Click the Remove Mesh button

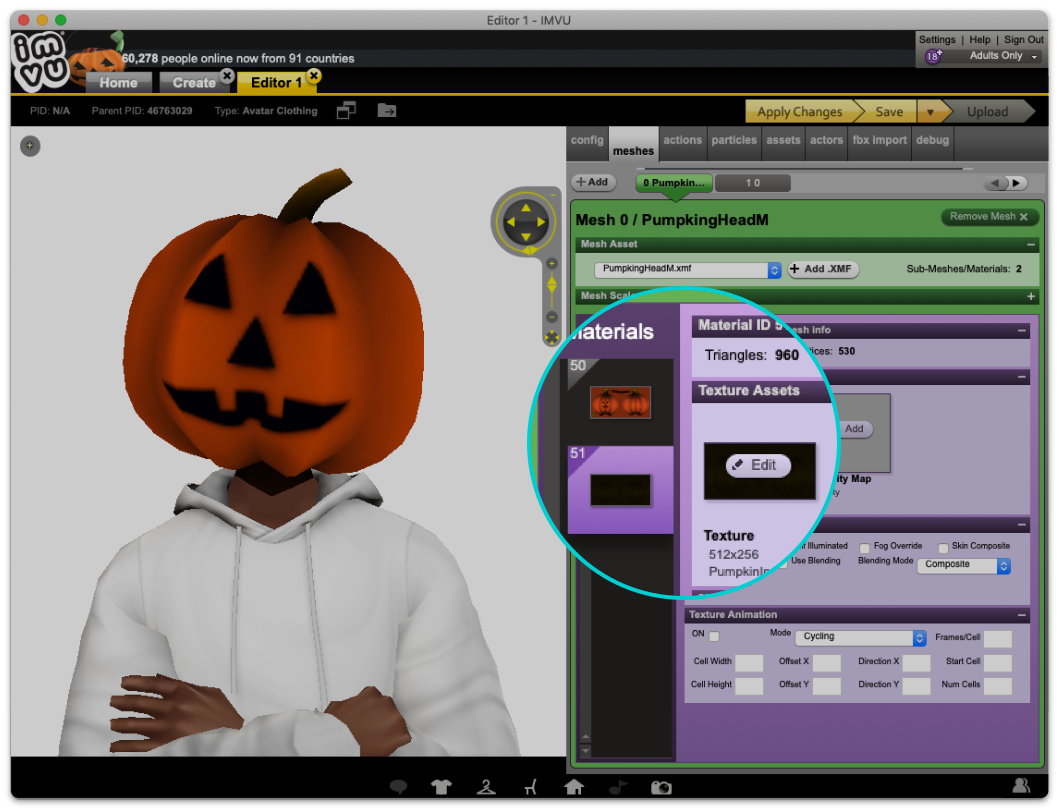pyautogui.click(x=989, y=217)
